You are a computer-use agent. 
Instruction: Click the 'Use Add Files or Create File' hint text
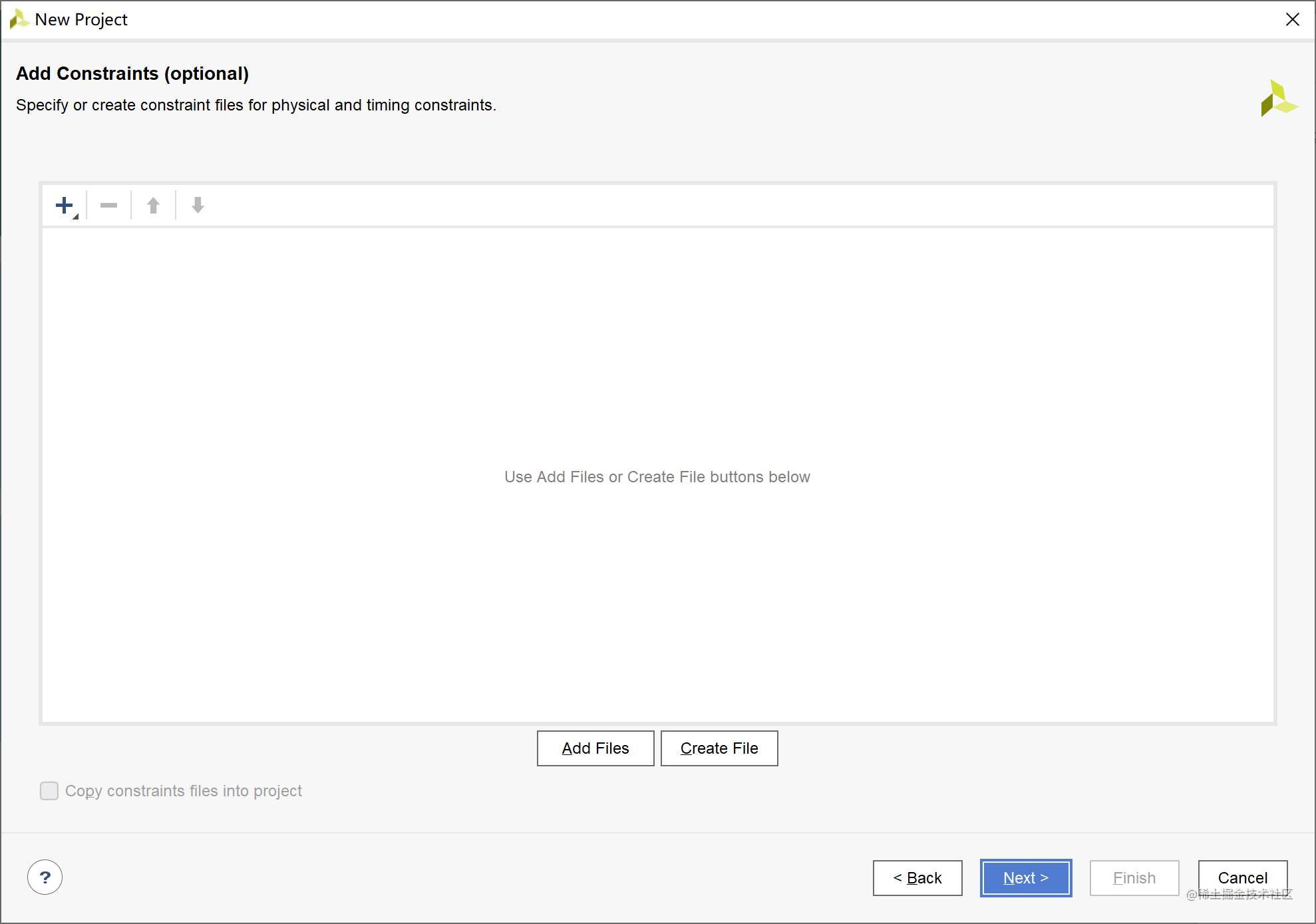[x=657, y=477]
